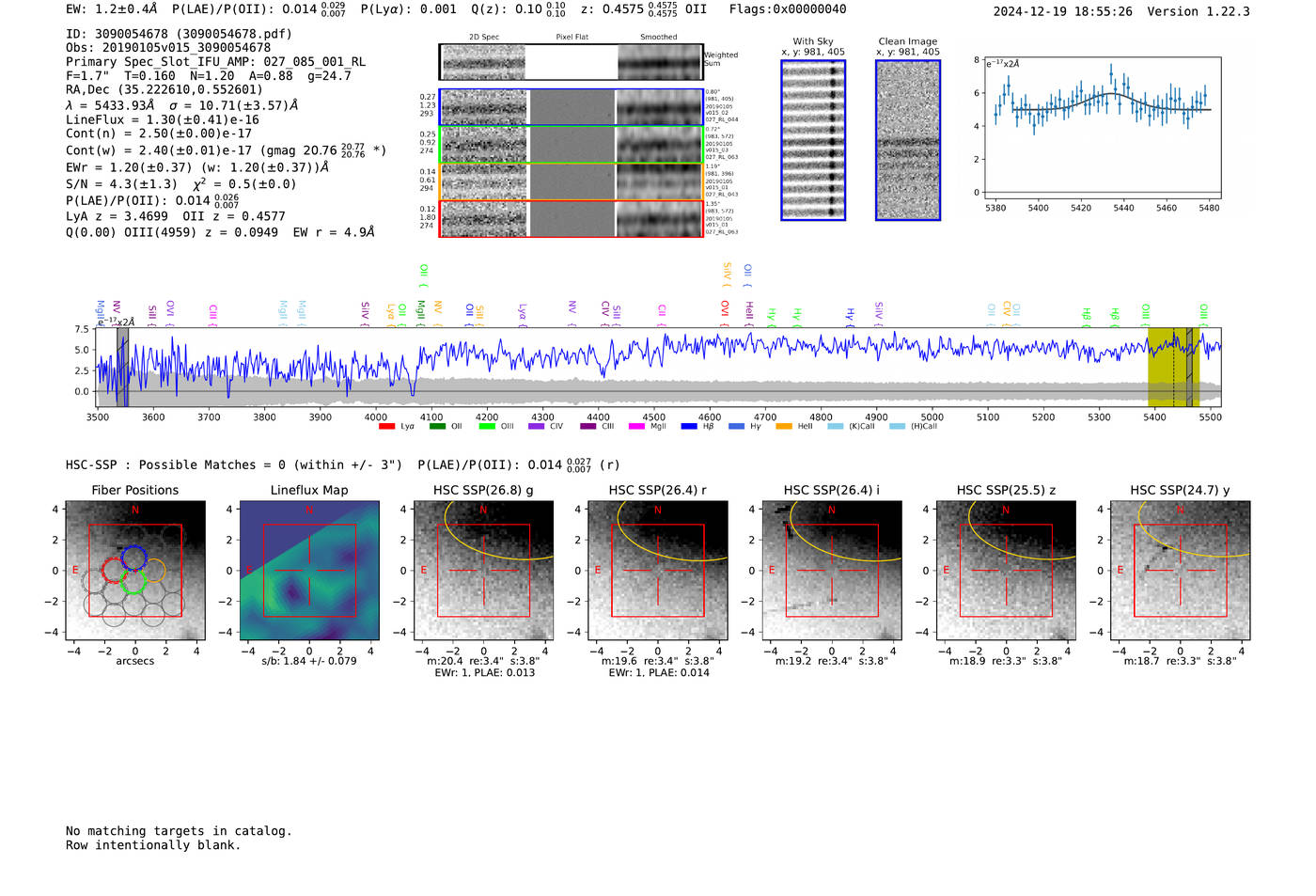Click the header z: 0.4575 OII value

pyautogui.click(x=644, y=9)
